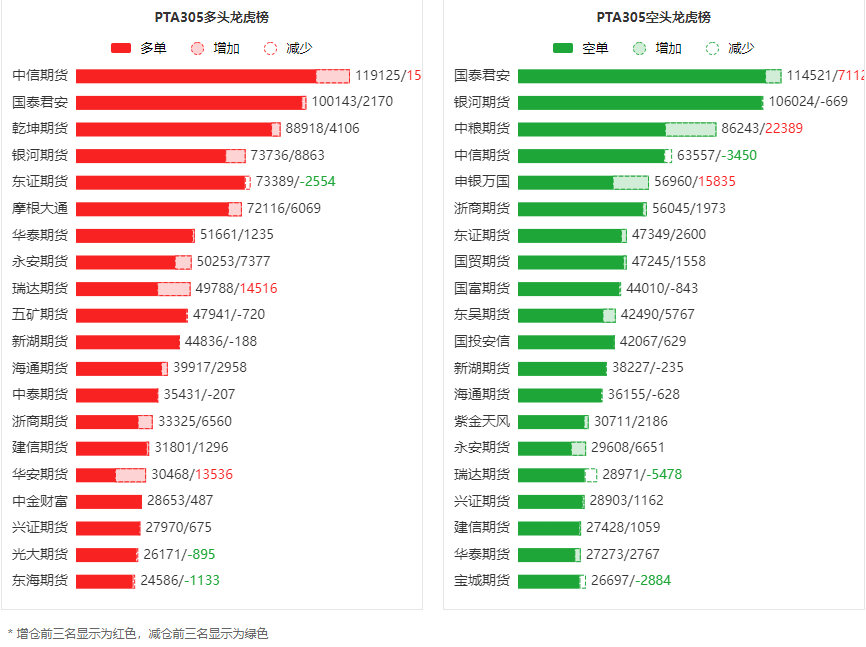866x647 pixels.
Task: Click the red 东海期货 bar
Action: tap(104, 581)
